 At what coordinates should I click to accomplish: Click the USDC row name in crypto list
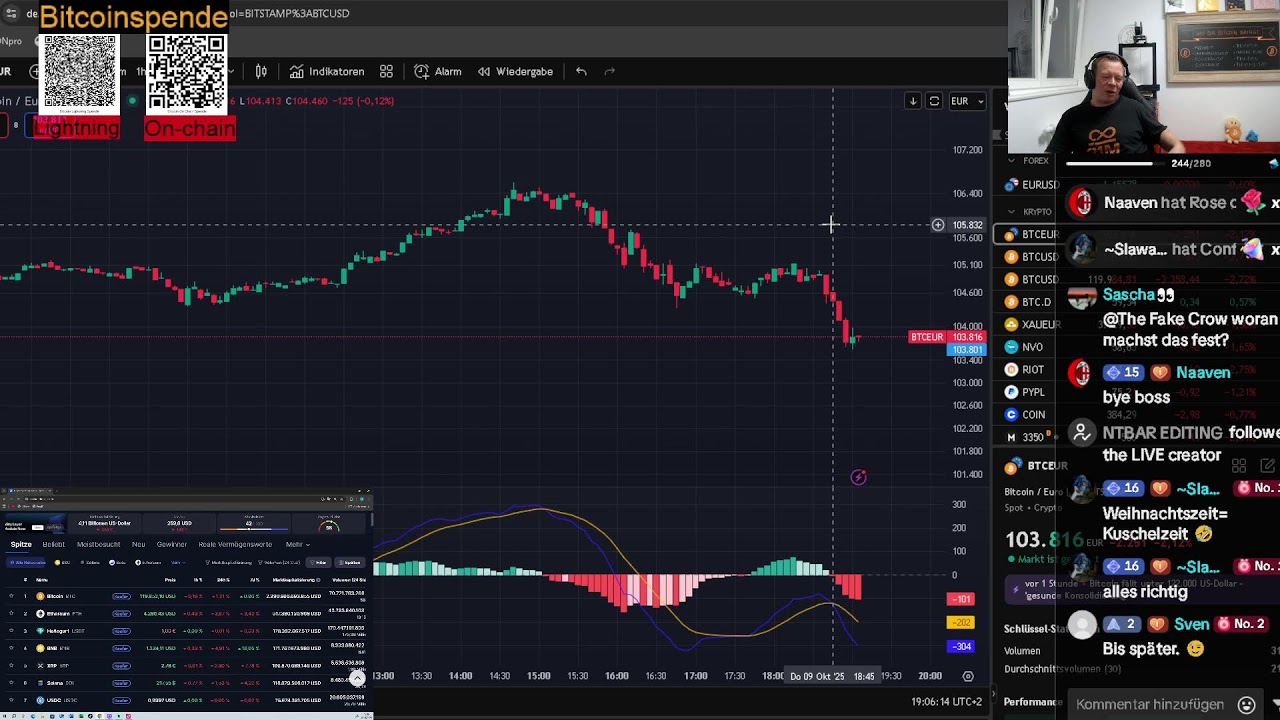coord(54,700)
